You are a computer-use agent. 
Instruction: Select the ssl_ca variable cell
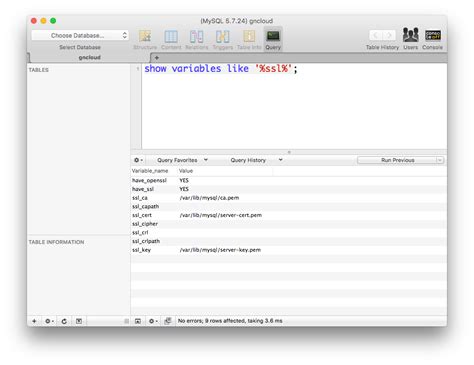point(140,198)
